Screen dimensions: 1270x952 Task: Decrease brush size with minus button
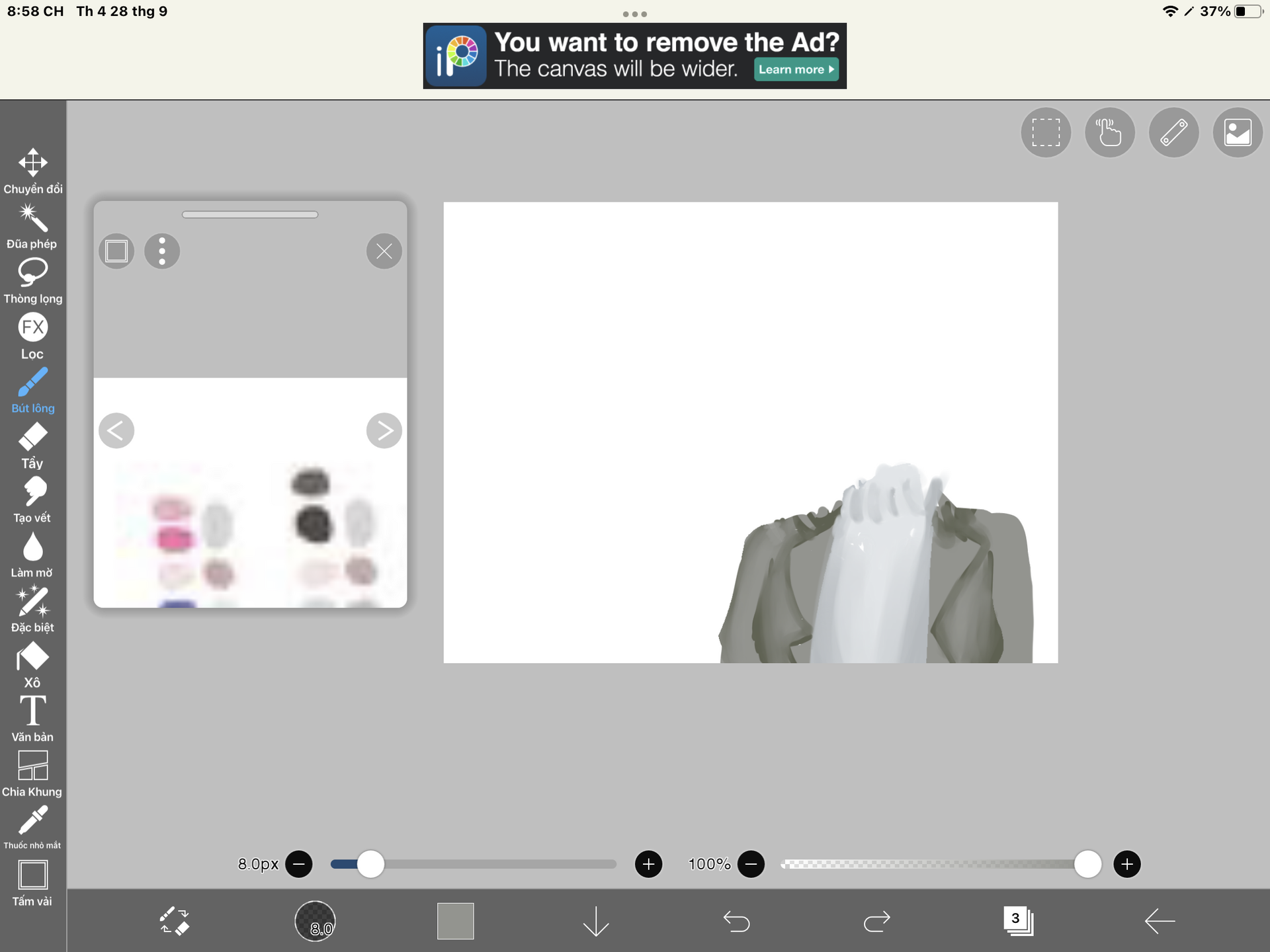point(299,864)
